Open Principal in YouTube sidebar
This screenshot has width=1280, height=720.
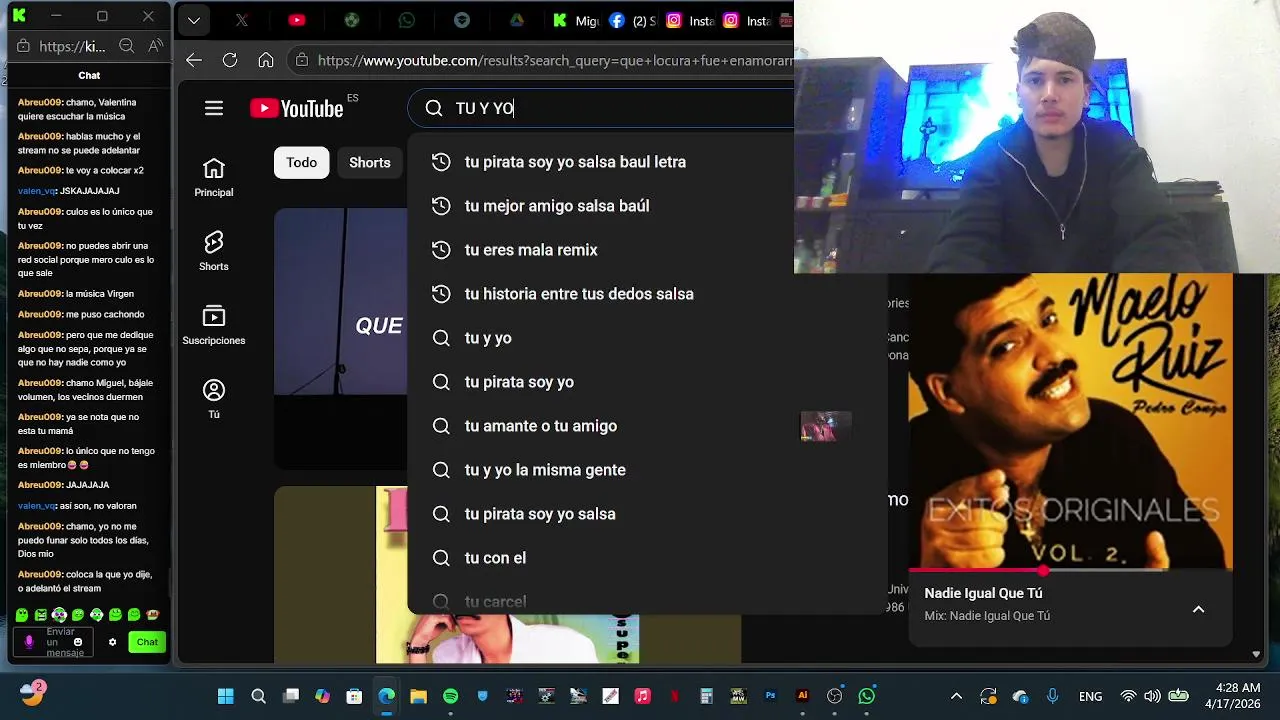click(x=214, y=177)
